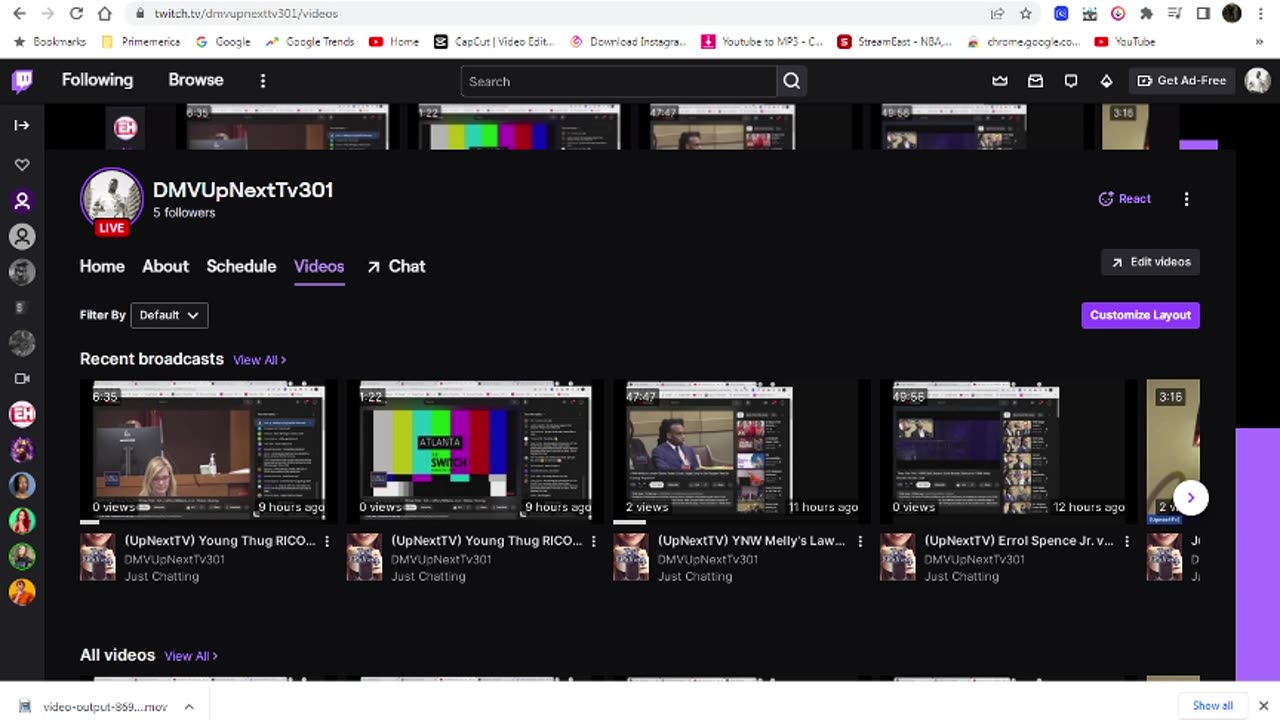This screenshot has height=720, width=1280.
Task: Open Youtube to MP3 bookmark
Action: (762, 42)
